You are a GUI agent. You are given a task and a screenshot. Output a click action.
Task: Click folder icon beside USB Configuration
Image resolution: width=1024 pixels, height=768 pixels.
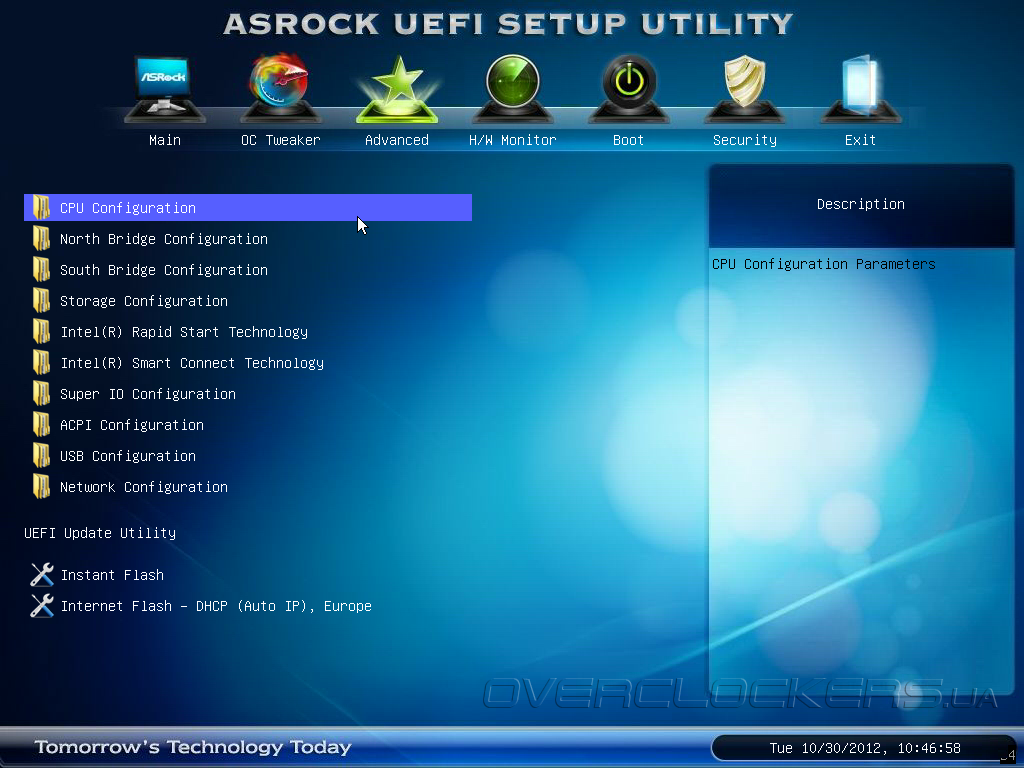coord(41,456)
